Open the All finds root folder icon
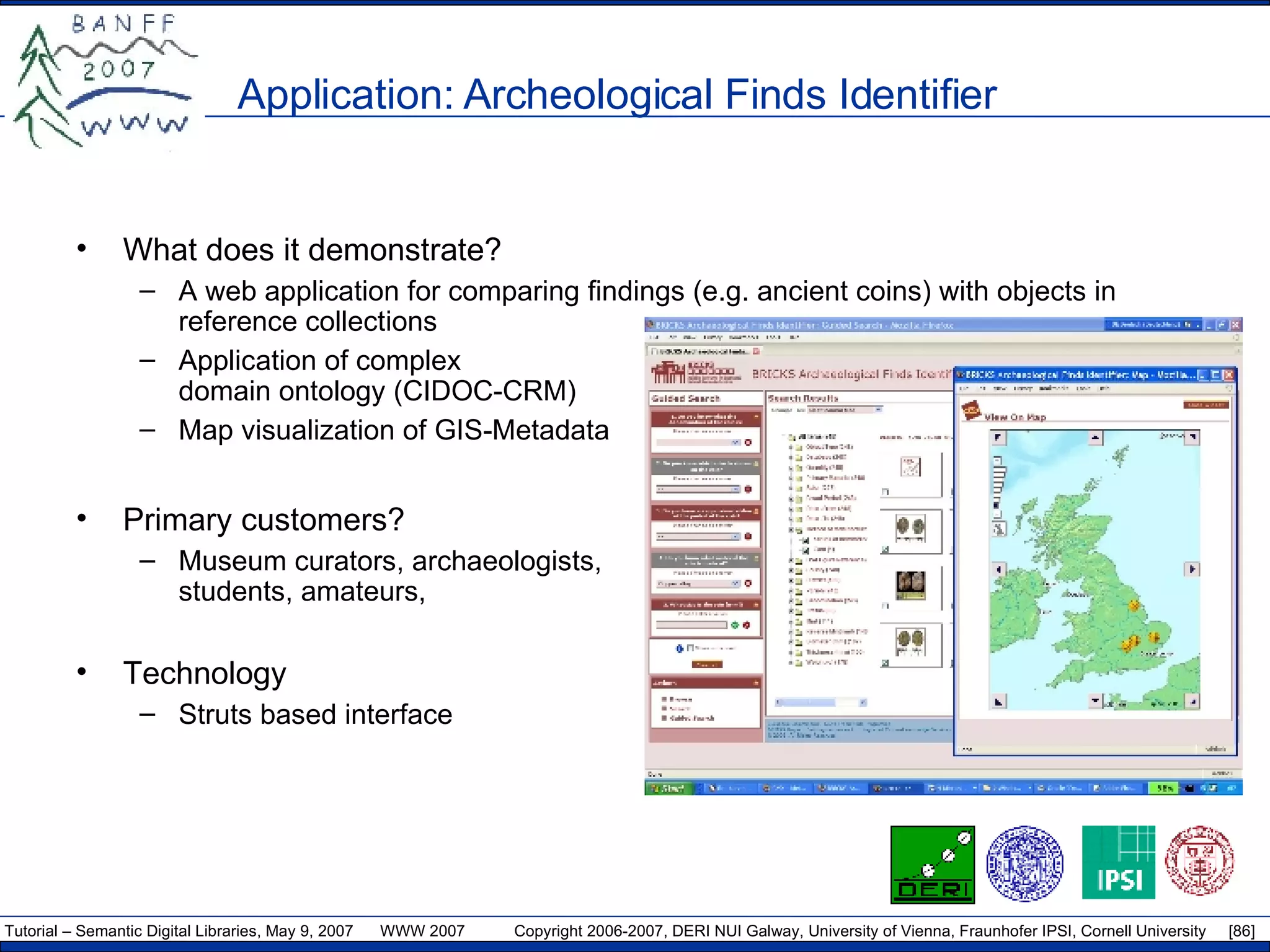 coord(793,437)
